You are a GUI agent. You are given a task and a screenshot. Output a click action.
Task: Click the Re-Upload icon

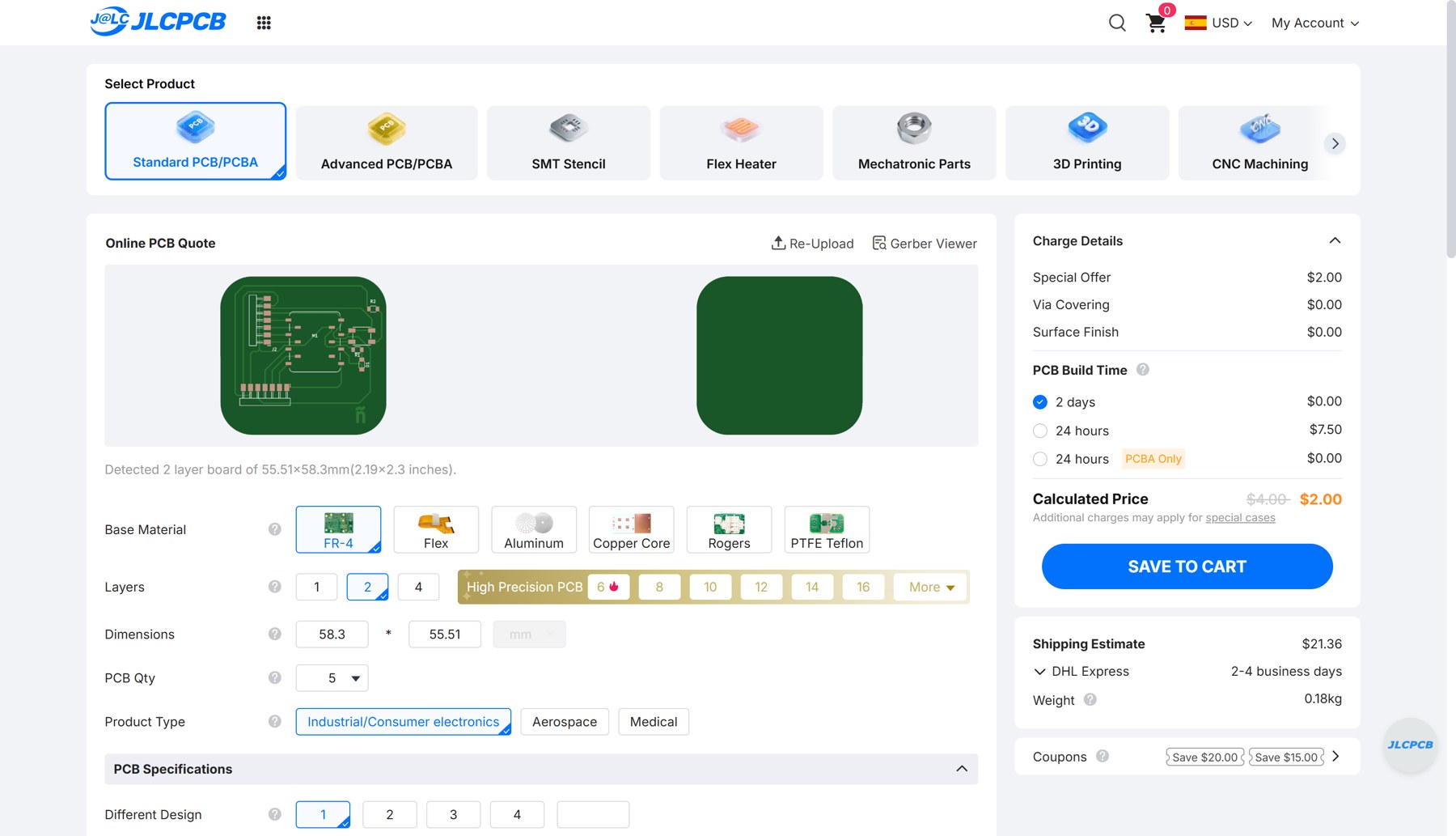click(x=778, y=243)
